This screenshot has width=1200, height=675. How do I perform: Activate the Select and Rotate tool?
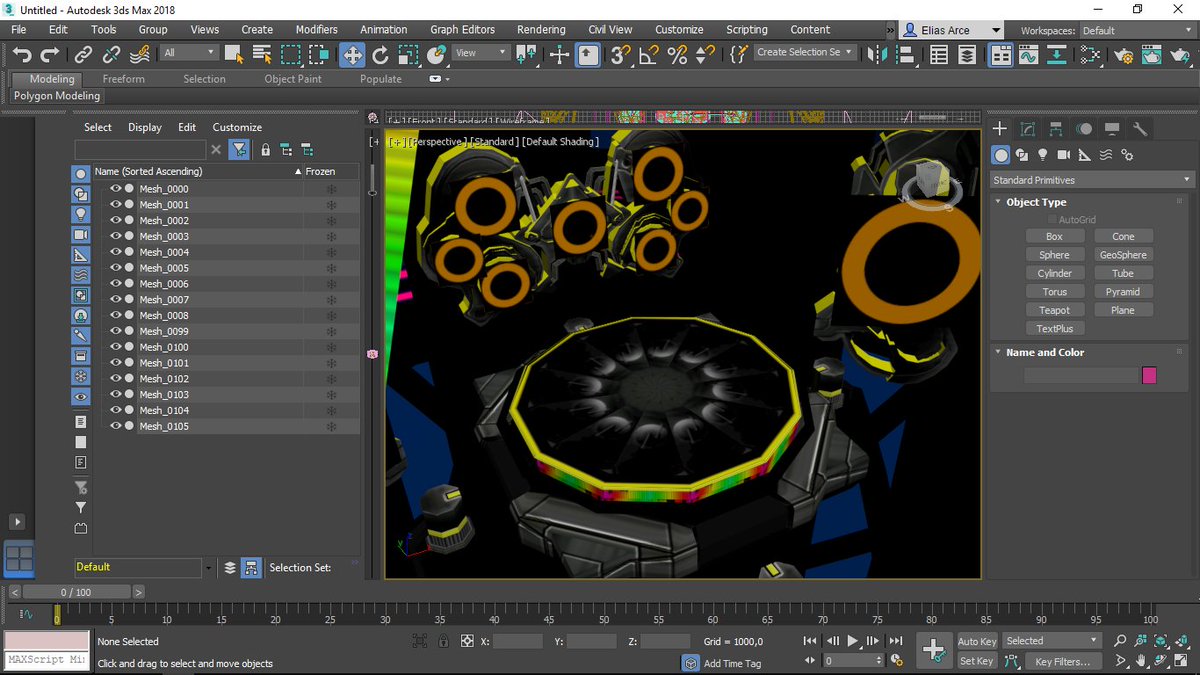point(380,55)
